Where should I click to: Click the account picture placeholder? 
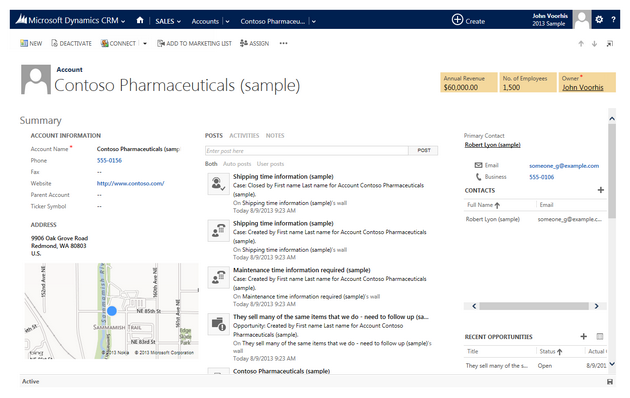36,80
